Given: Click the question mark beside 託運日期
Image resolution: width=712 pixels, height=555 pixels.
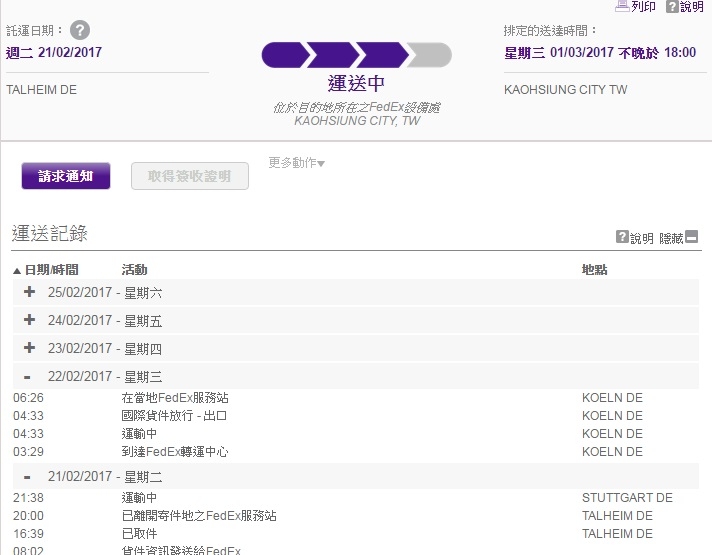Looking at the screenshot, I should pos(80,30).
